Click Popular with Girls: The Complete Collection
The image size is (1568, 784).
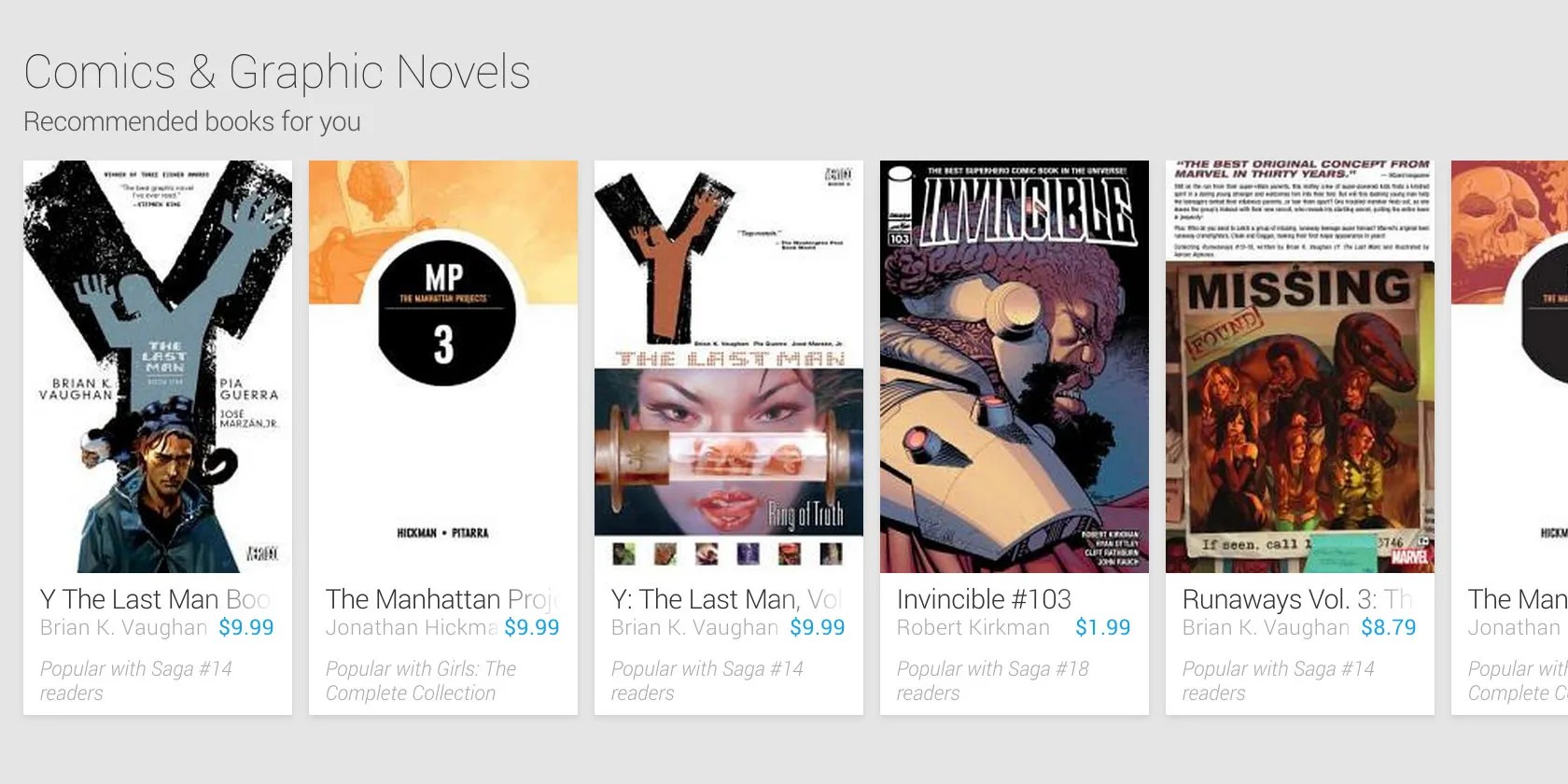pos(421,680)
